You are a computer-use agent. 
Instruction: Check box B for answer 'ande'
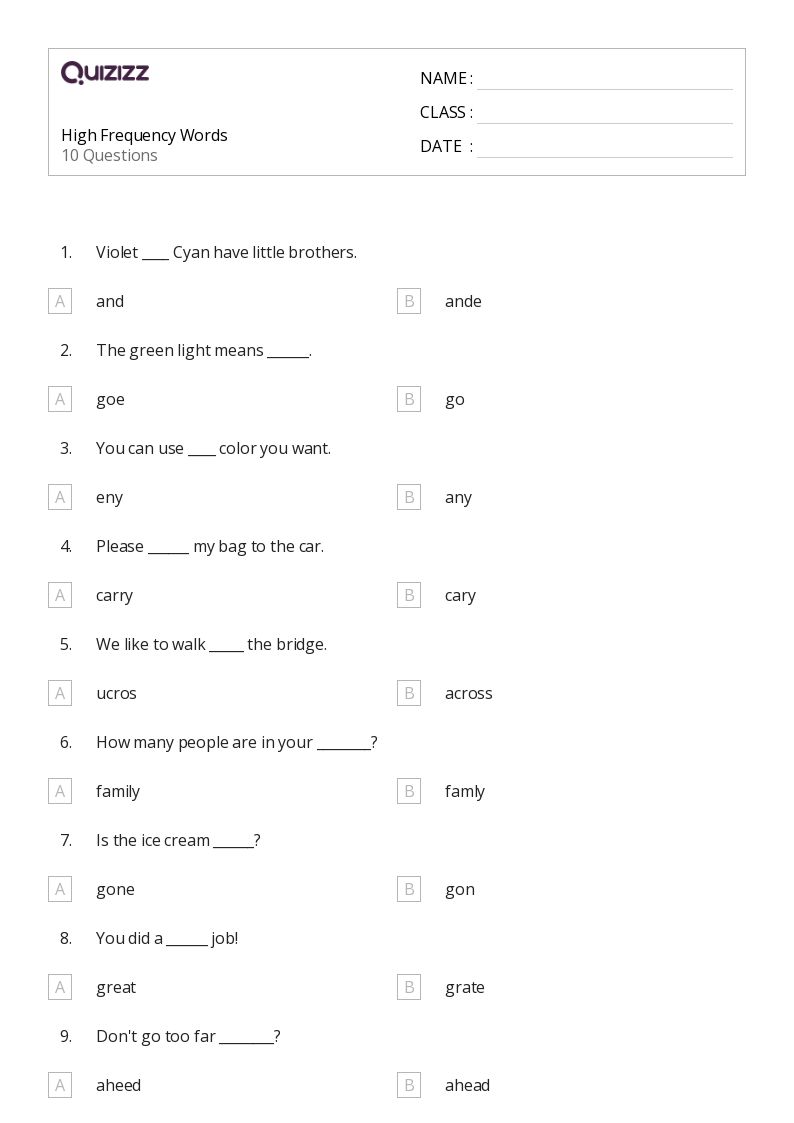point(409,302)
